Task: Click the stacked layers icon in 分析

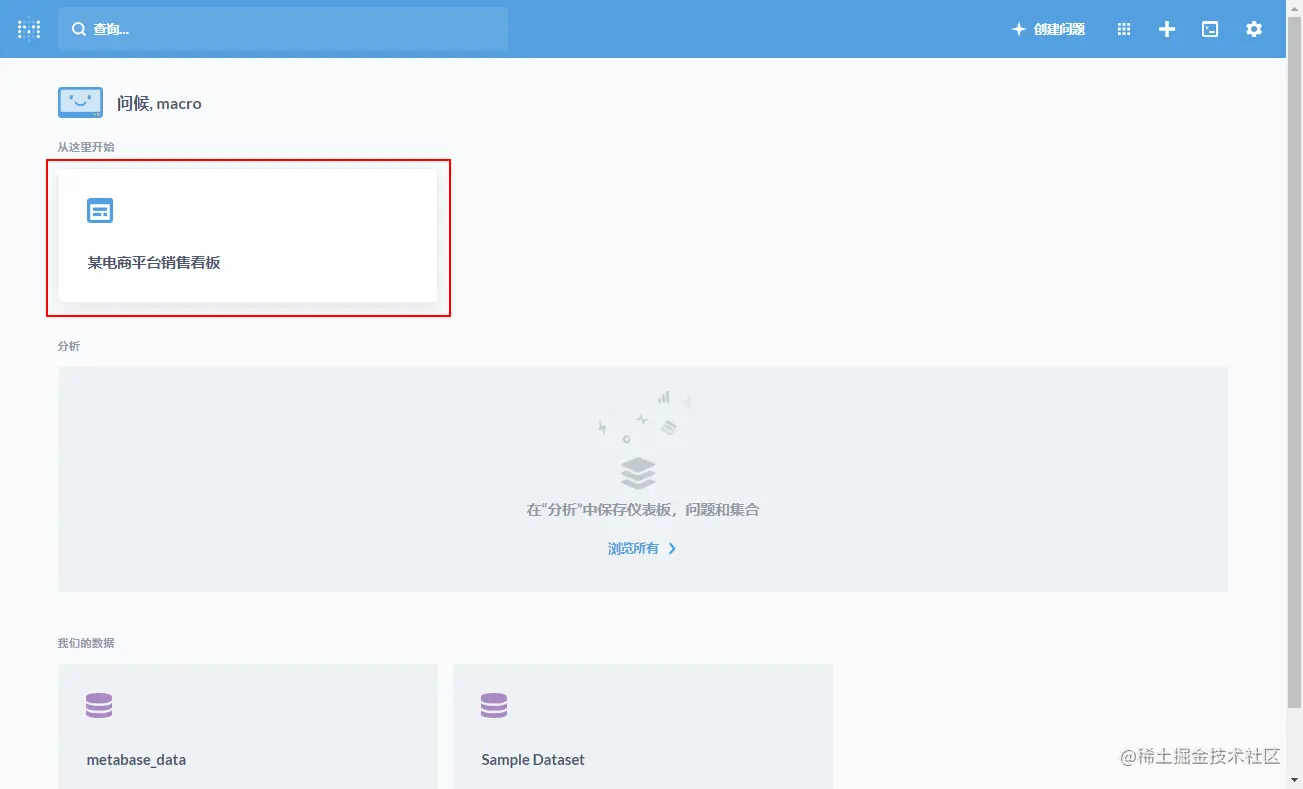Action: pyautogui.click(x=638, y=473)
